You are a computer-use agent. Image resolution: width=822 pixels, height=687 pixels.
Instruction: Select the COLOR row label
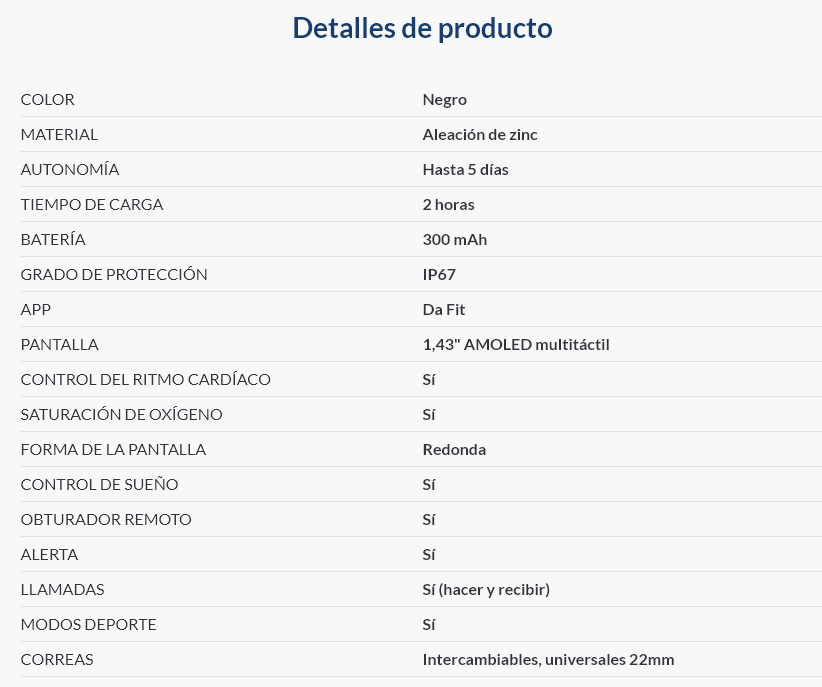pos(48,100)
